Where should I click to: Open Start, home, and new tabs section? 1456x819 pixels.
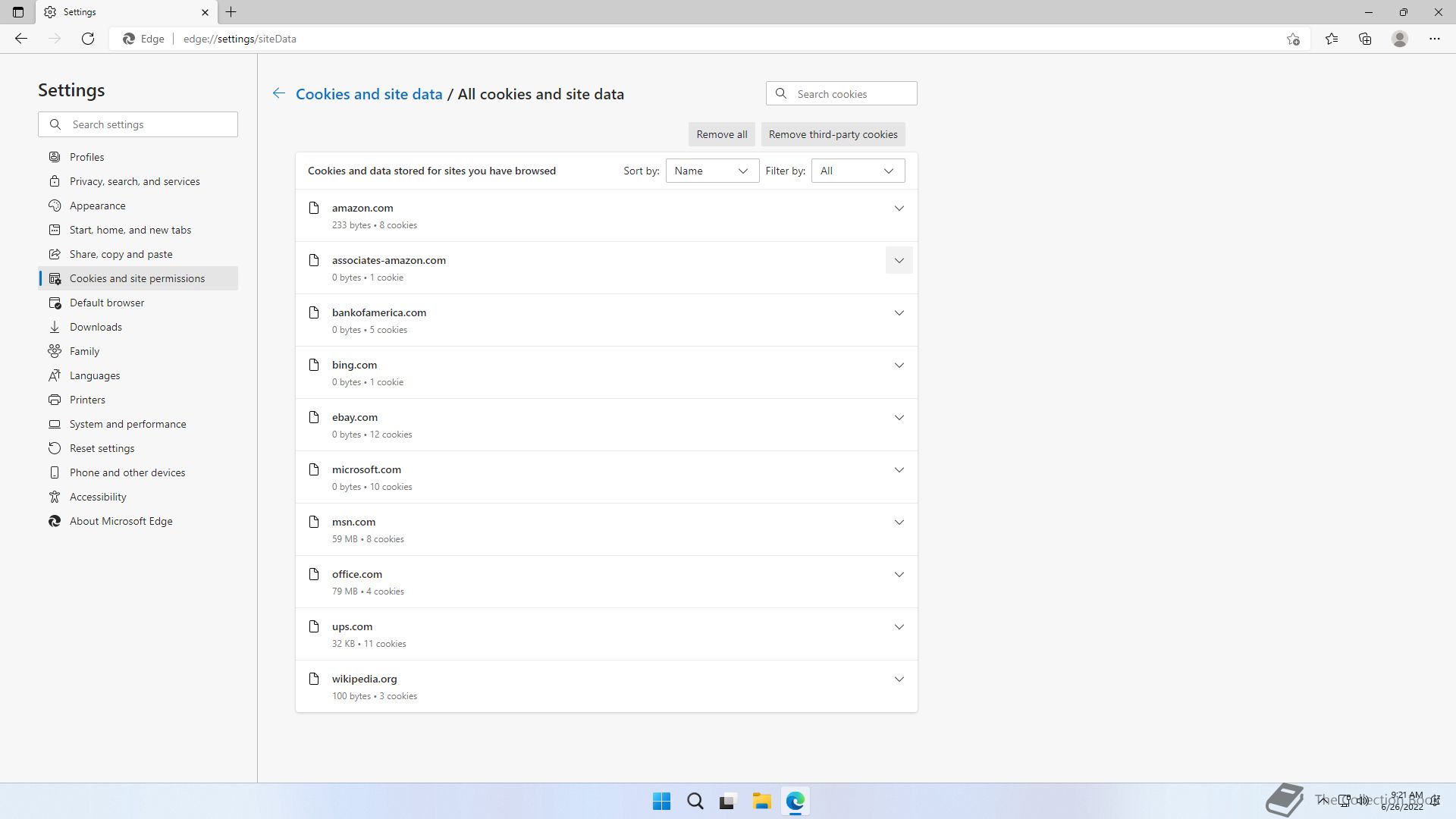click(x=138, y=230)
